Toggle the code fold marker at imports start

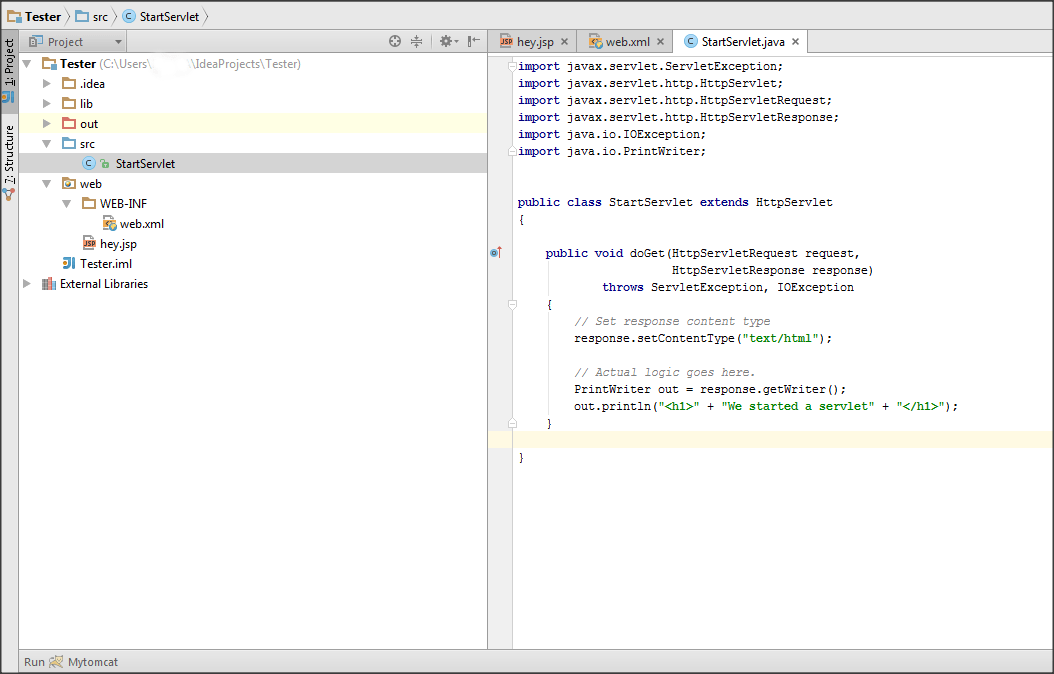[512, 67]
